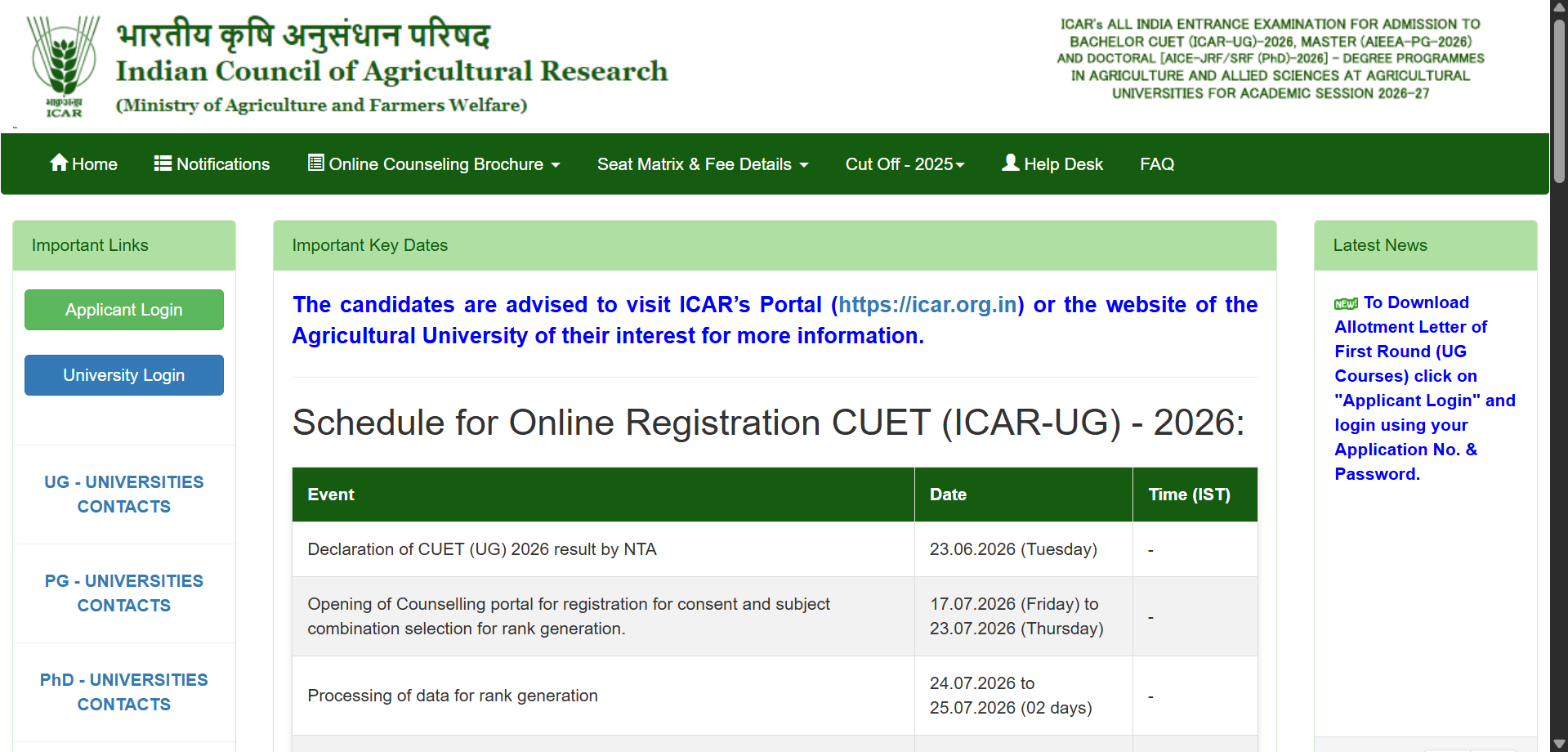Screen dimensions: 1568x752
Task: Expand the Seat Matrix & Fee Details dropdown
Action: (703, 163)
